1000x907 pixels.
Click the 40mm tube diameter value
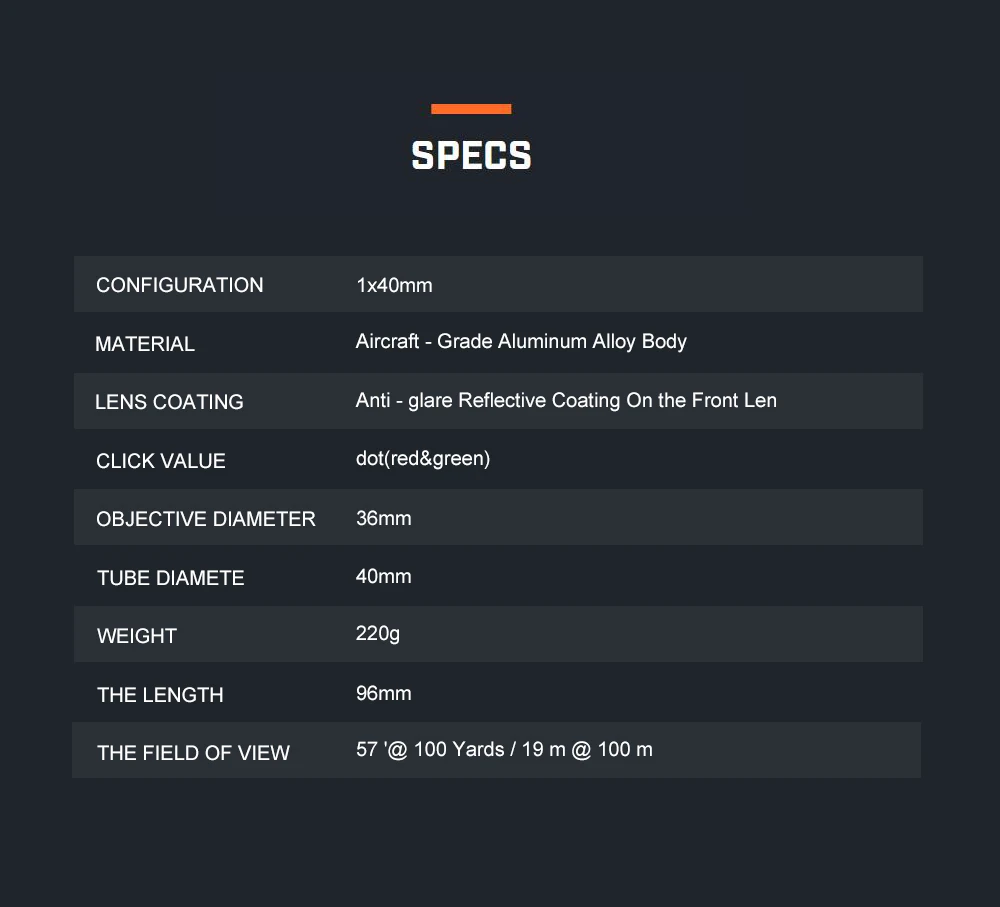[383, 576]
